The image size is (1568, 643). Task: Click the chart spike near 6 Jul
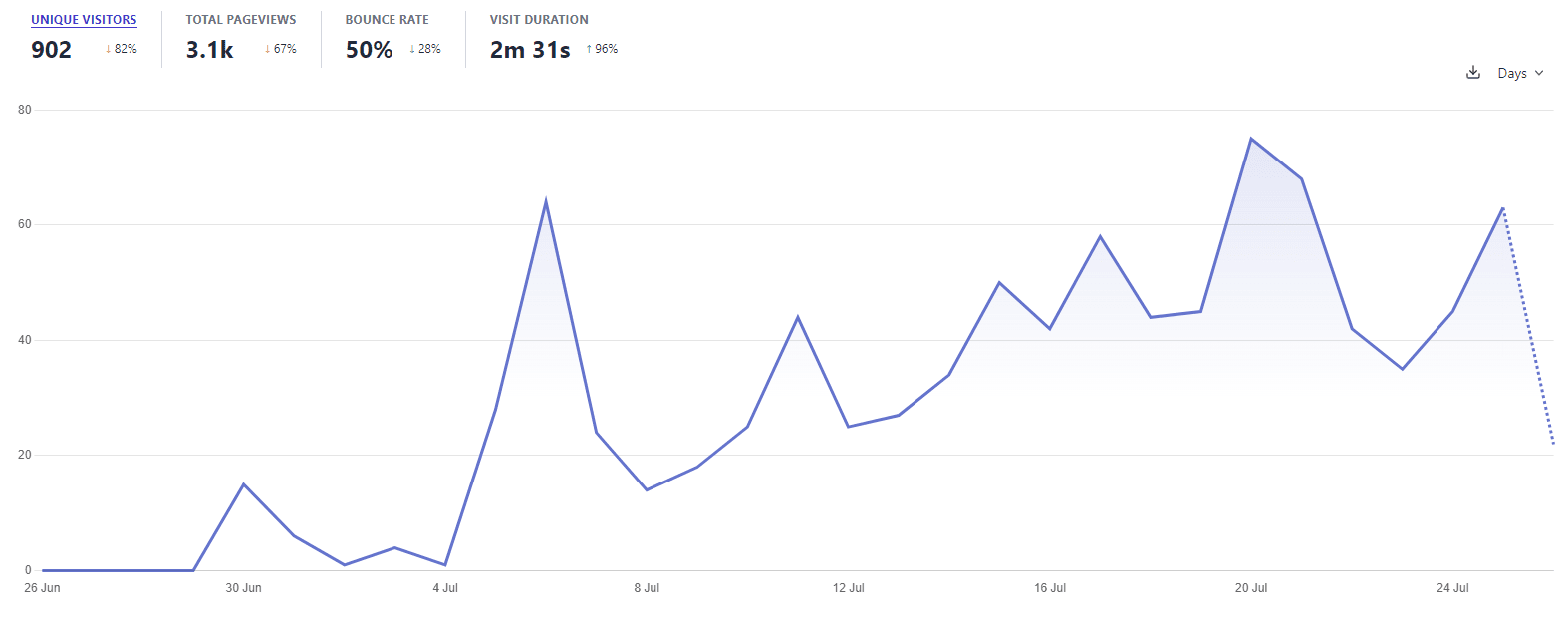click(x=546, y=201)
